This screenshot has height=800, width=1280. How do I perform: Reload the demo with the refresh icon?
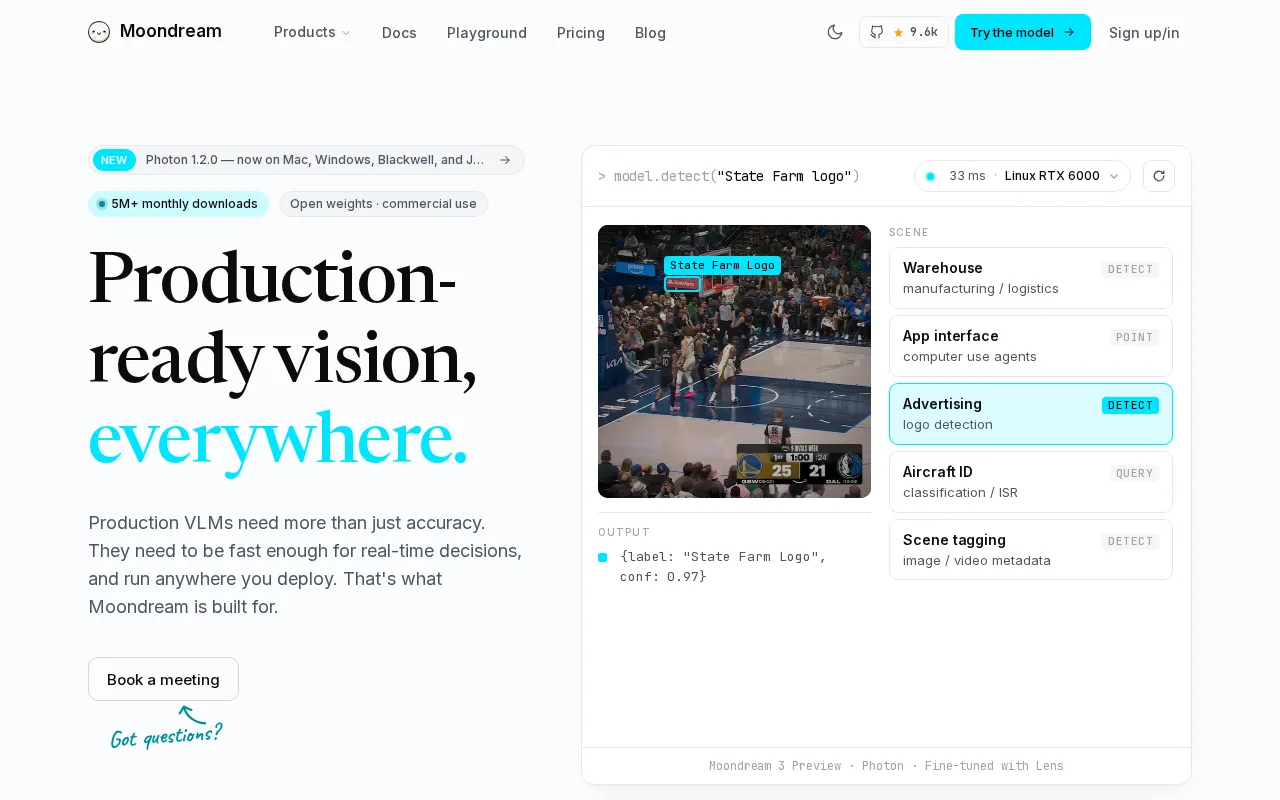click(1159, 176)
